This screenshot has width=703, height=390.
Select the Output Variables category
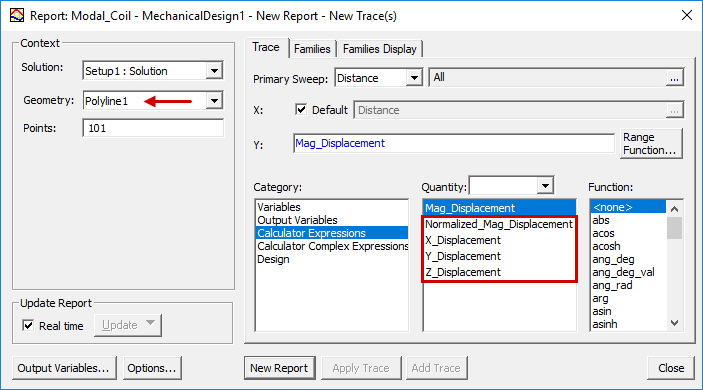tap(297, 220)
